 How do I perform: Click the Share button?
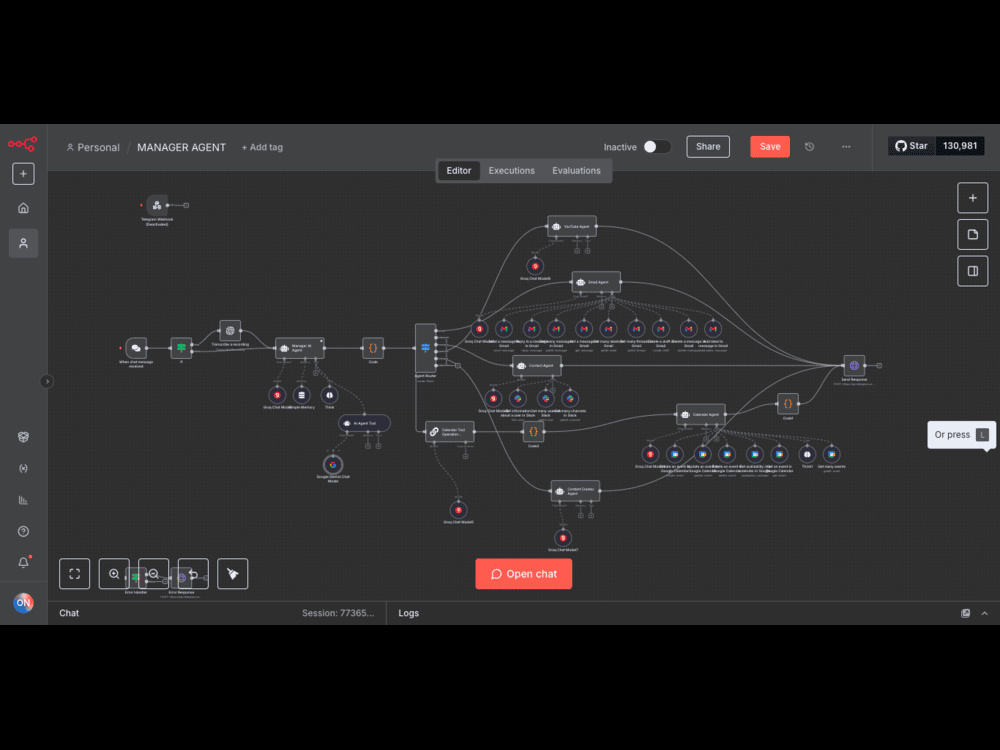coord(708,147)
